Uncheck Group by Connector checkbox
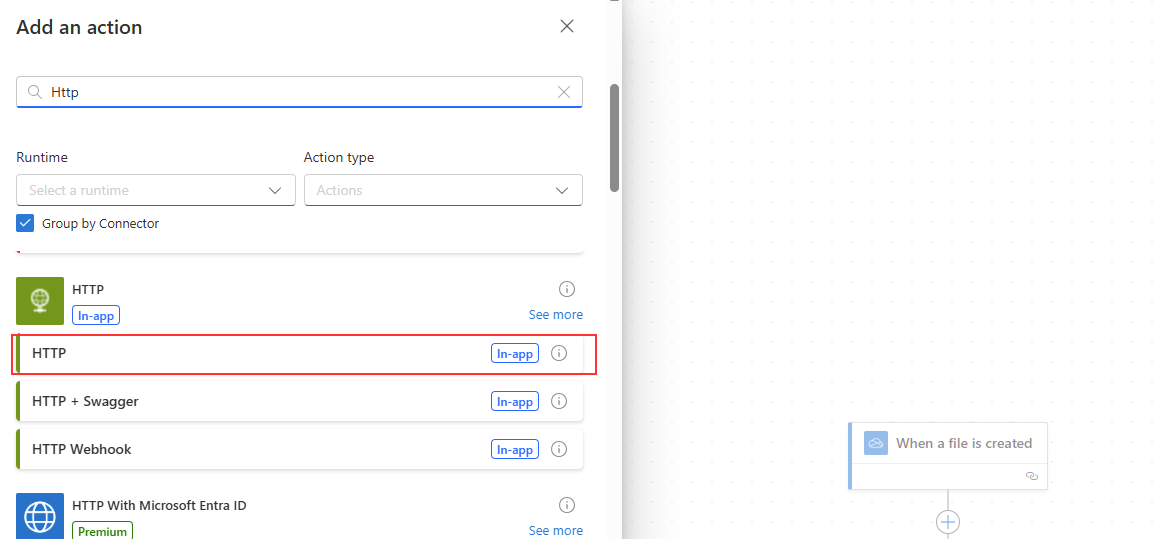1158x539 pixels. pos(26,223)
